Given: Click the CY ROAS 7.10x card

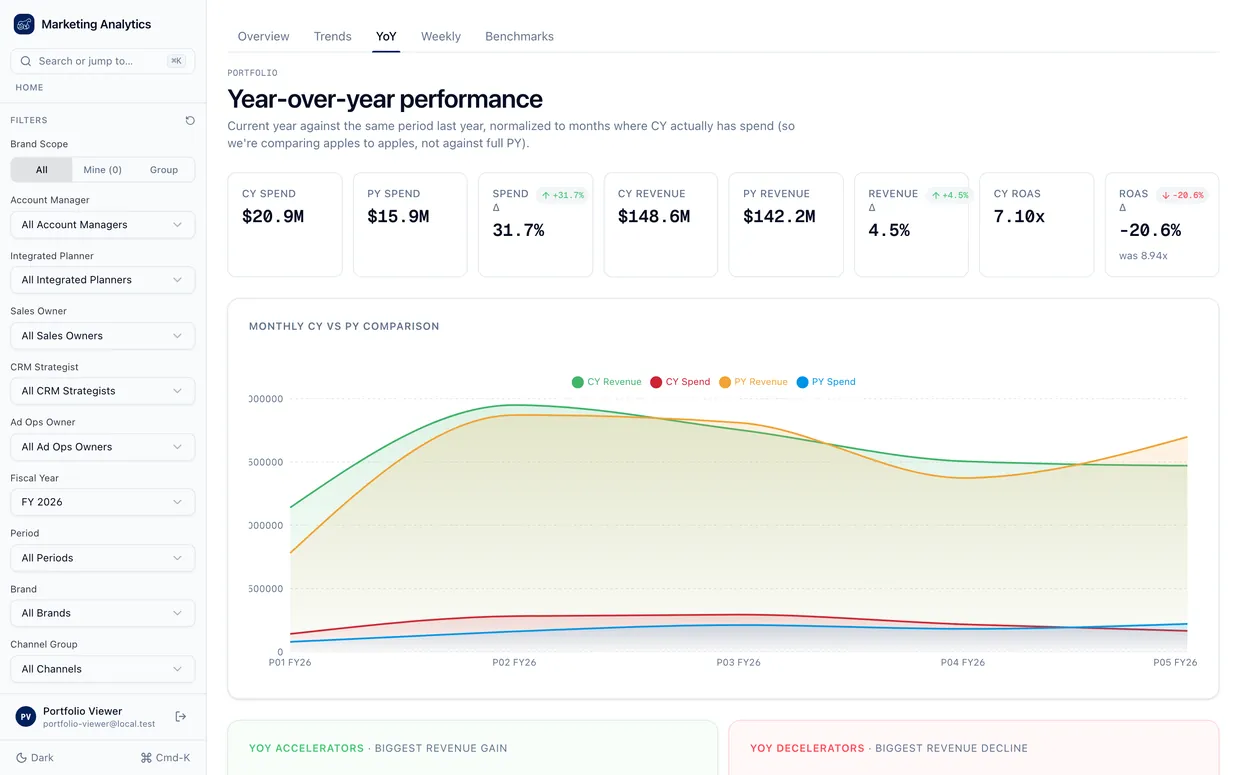Looking at the screenshot, I should tap(1036, 225).
